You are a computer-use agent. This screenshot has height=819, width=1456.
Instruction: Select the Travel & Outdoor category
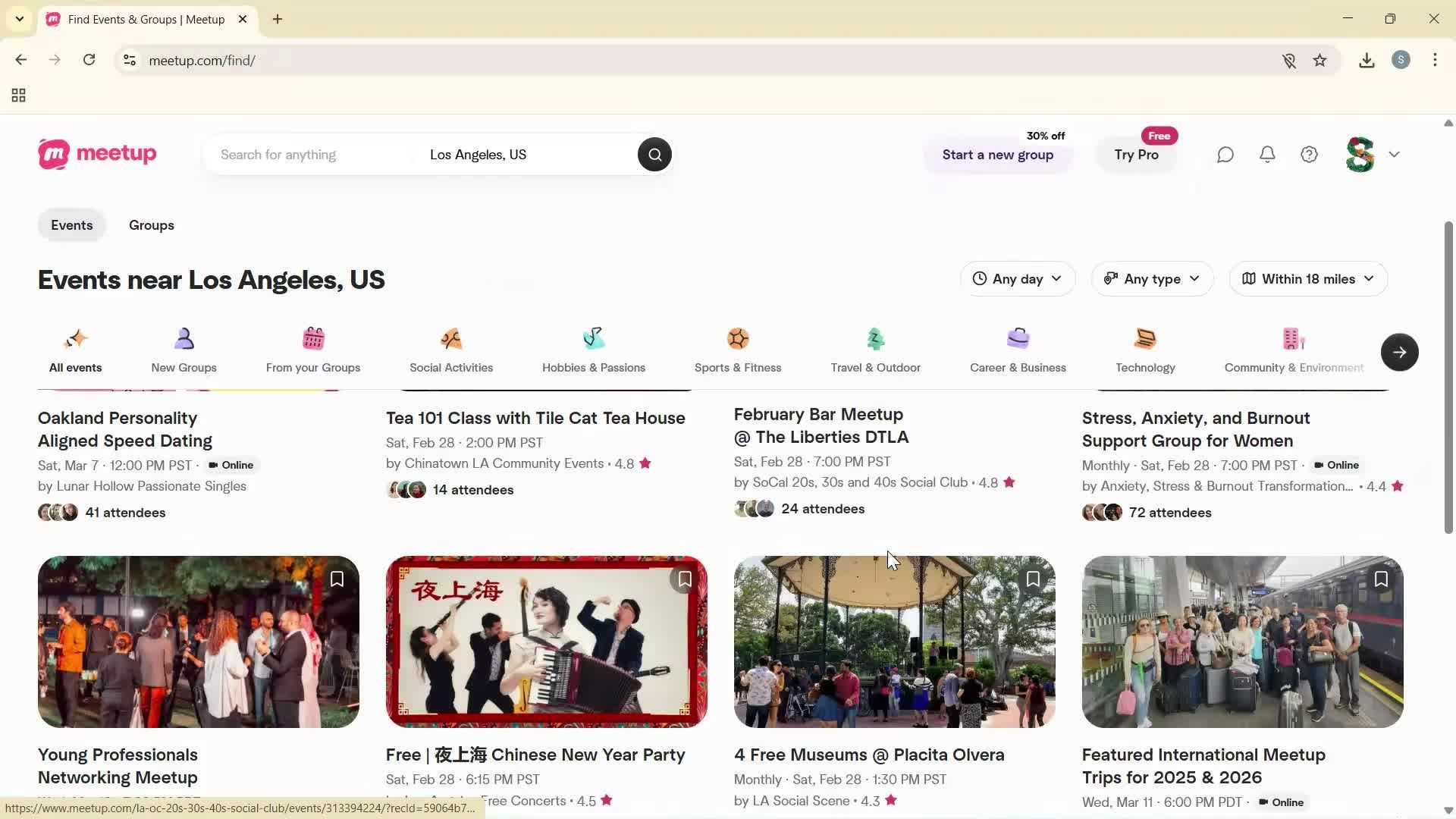[x=874, y=349]
